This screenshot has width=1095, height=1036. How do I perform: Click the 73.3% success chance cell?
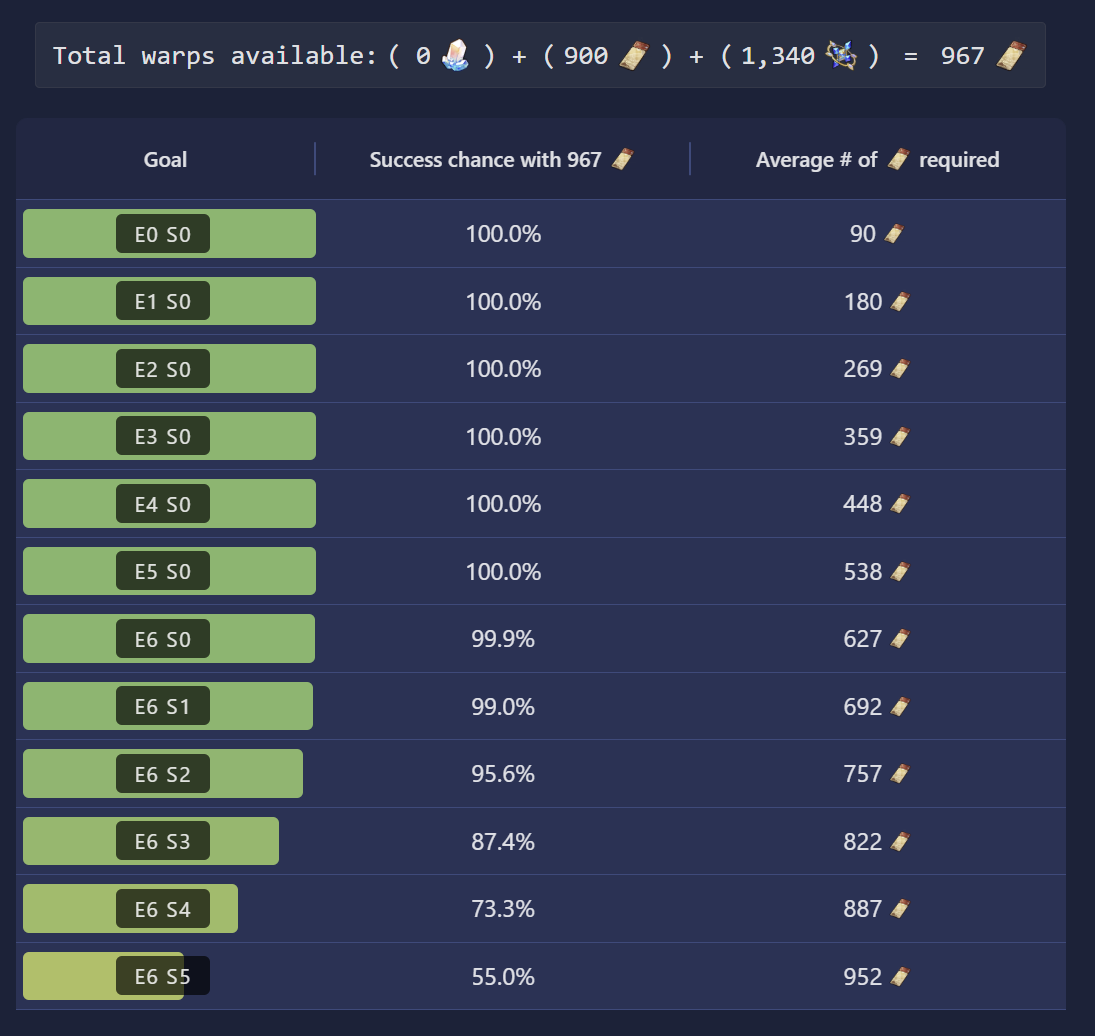coord(503,908)
